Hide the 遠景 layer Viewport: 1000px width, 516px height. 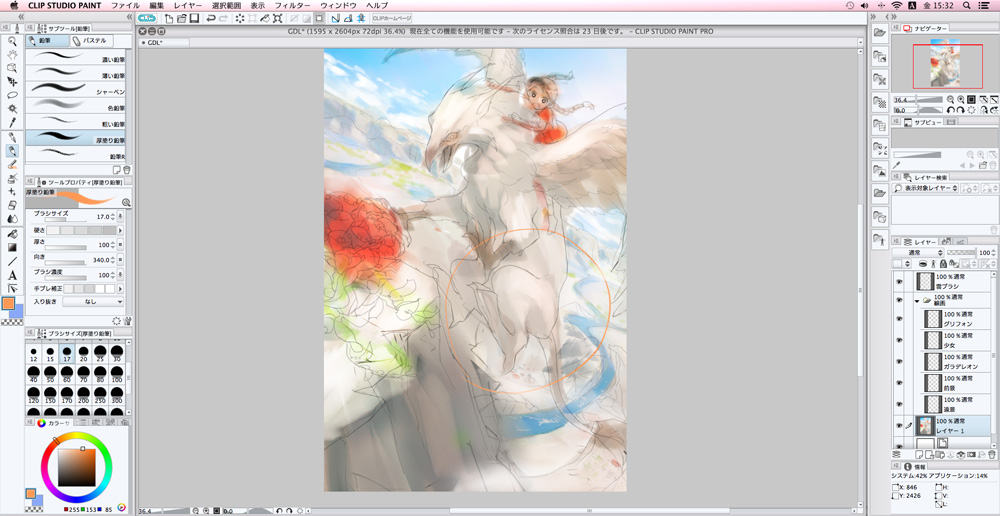pyautogui.click(x=899, y=404)
